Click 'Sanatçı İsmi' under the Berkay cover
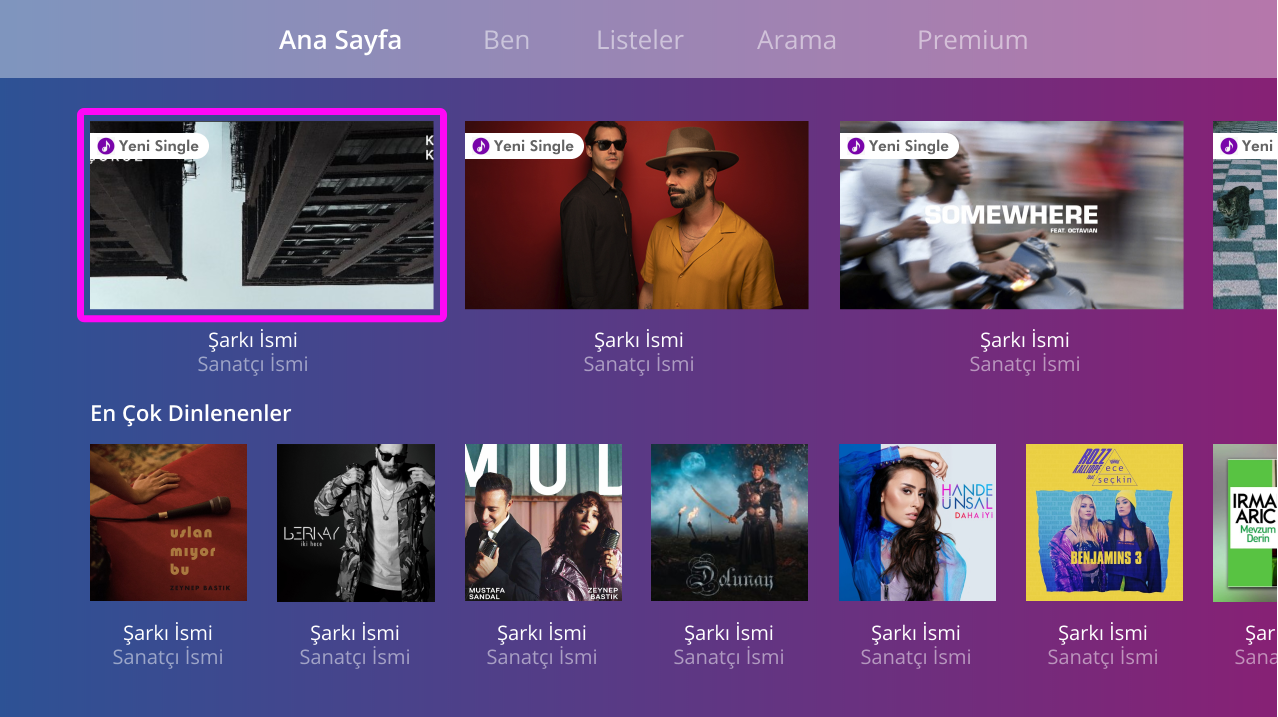Image resolution: width=1278 pixels, height=717 pixels. coord(355,657)
